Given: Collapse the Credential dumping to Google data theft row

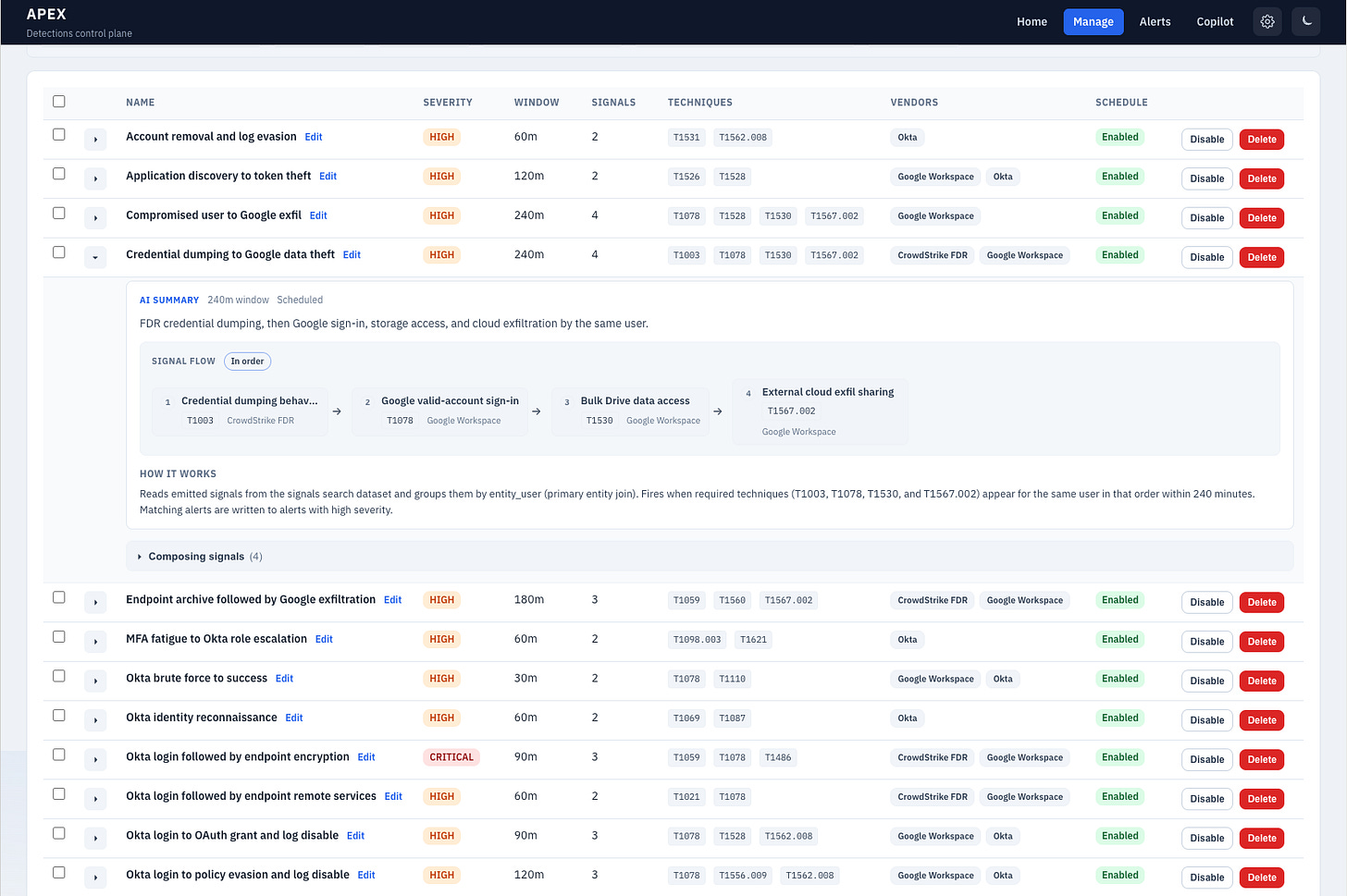Looking at the screenshot, I should coord(95,258).
